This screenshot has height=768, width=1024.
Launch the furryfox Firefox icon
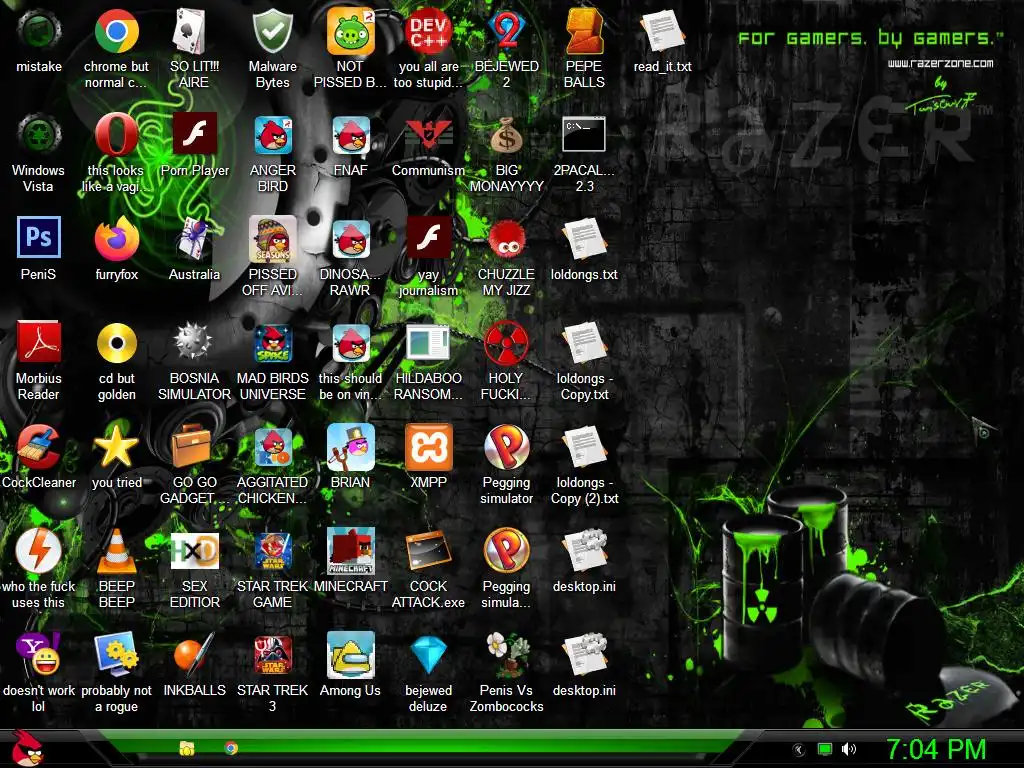pos(116,238)
